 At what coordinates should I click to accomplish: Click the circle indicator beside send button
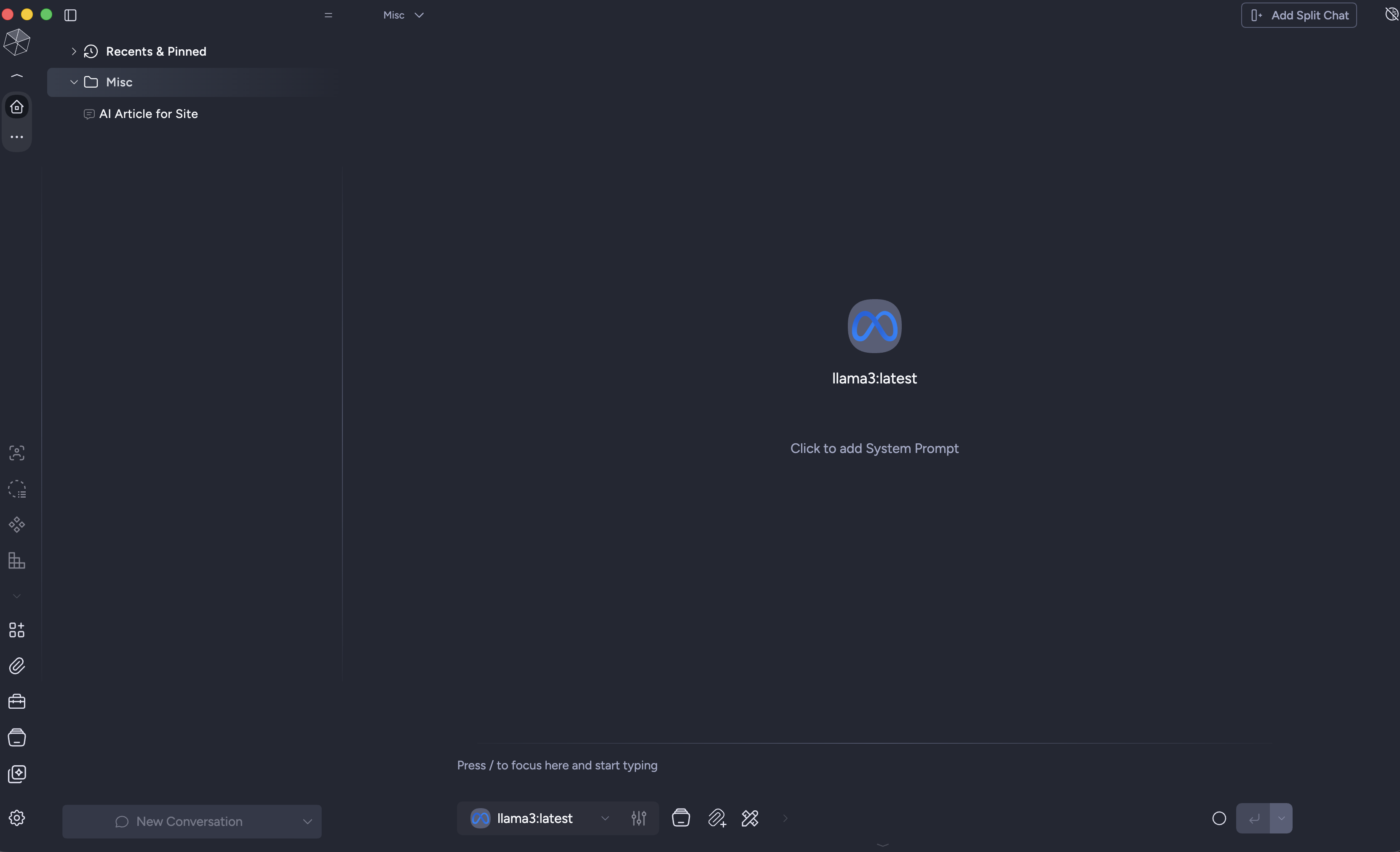[x=1219, y=818]
